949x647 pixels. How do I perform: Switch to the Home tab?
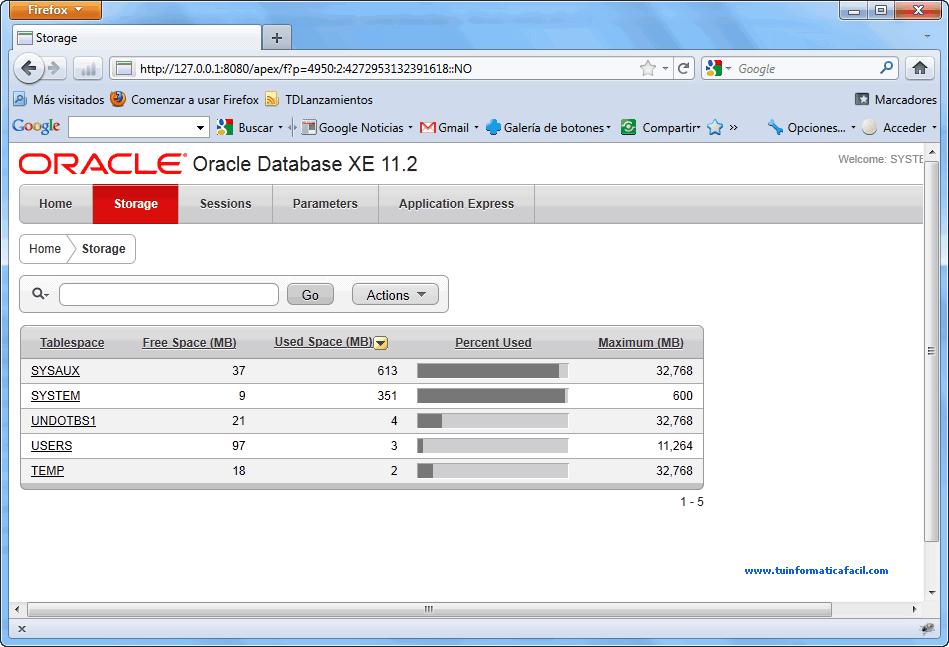click(56, 204)
